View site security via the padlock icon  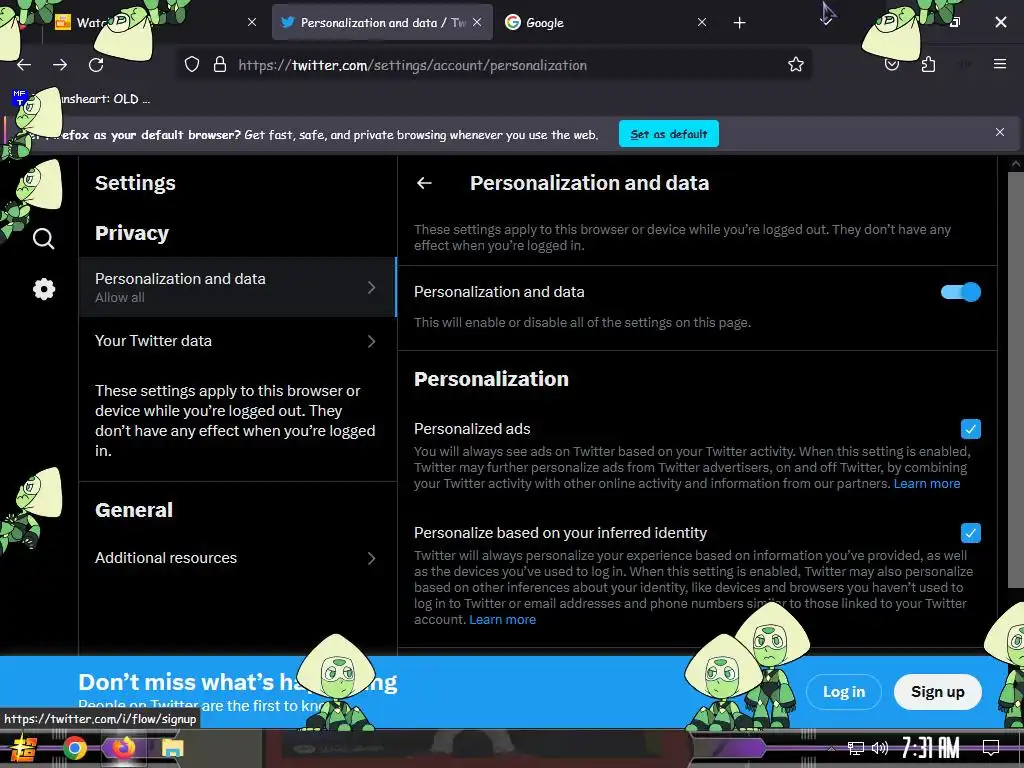tap(220, 64)
